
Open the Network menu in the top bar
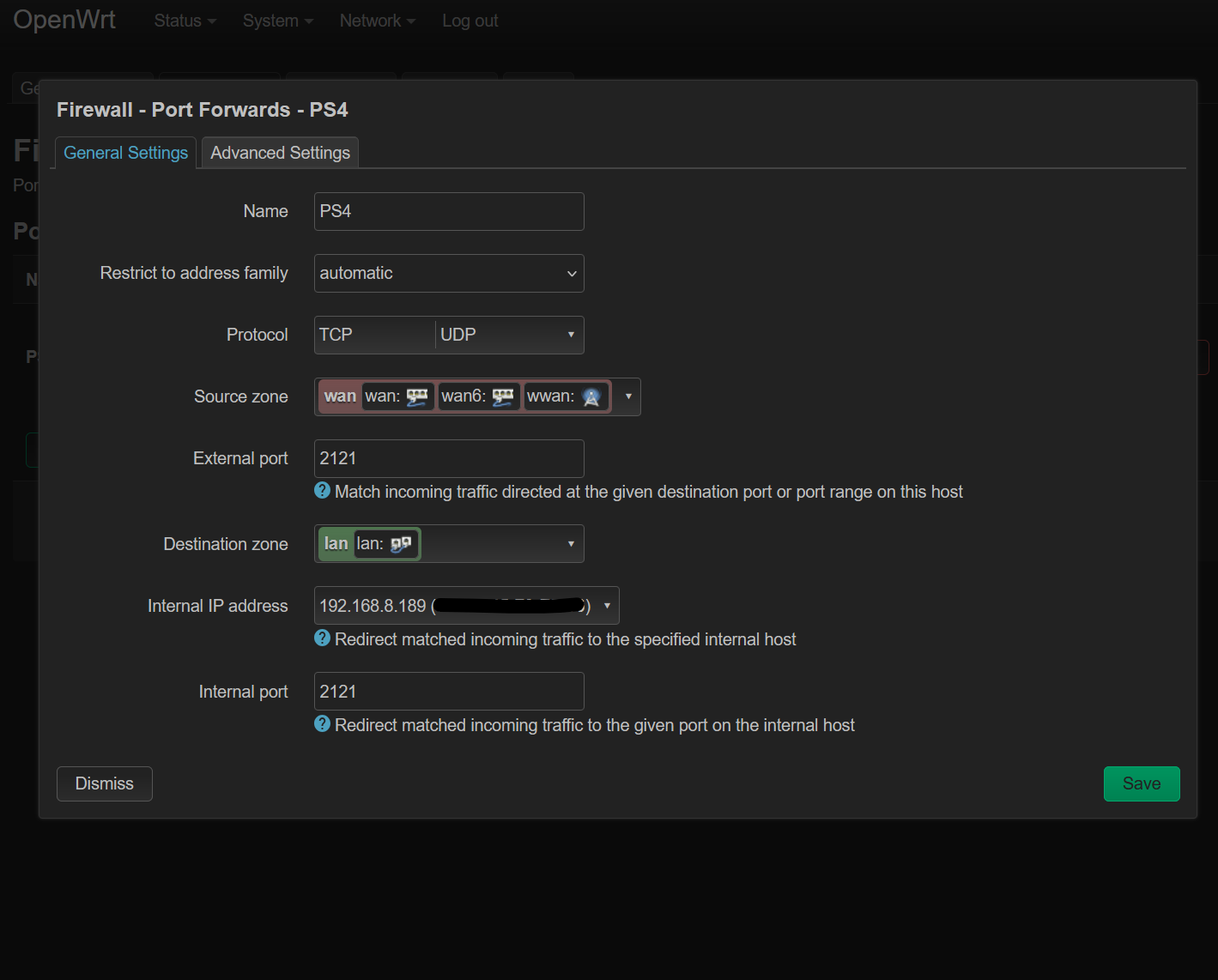tap(378, 21)
